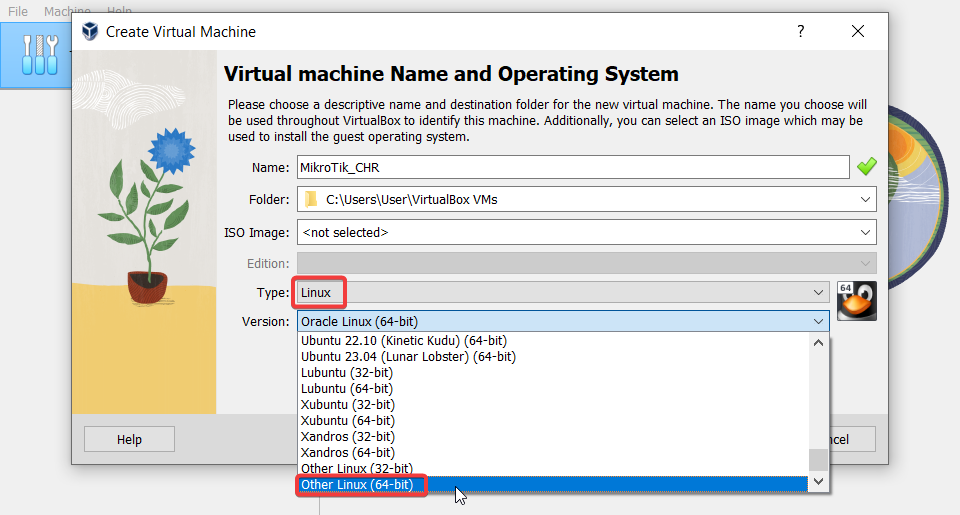Click the question mark help icon in title bar
Viewport: 960px width, 515px height.
point(800,31)
